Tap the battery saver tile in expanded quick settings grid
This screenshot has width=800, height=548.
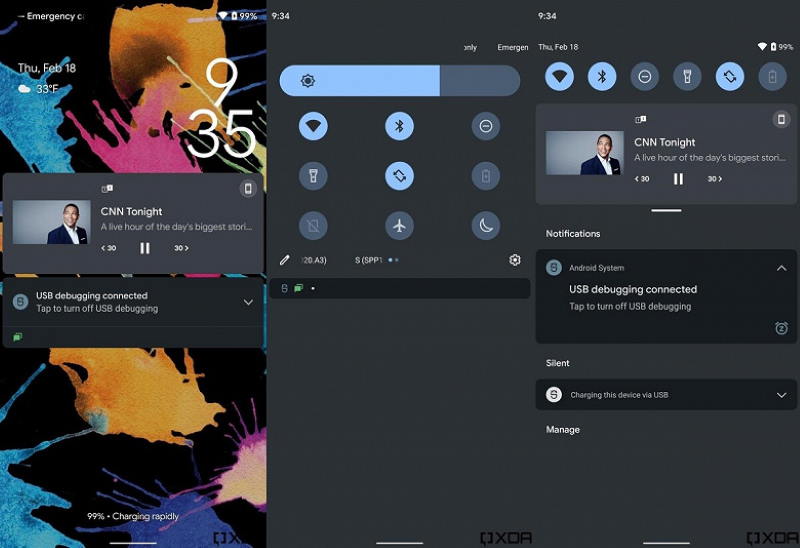tap(486, 176)
